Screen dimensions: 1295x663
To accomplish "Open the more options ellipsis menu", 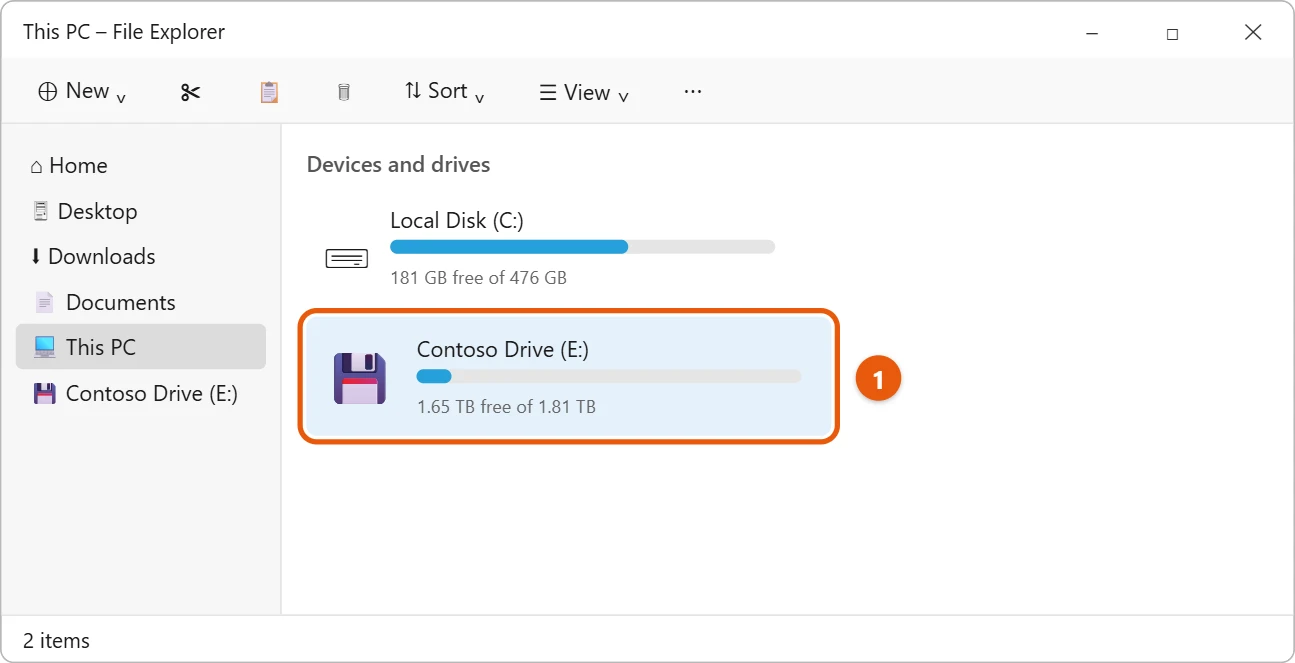I will 693,91.
